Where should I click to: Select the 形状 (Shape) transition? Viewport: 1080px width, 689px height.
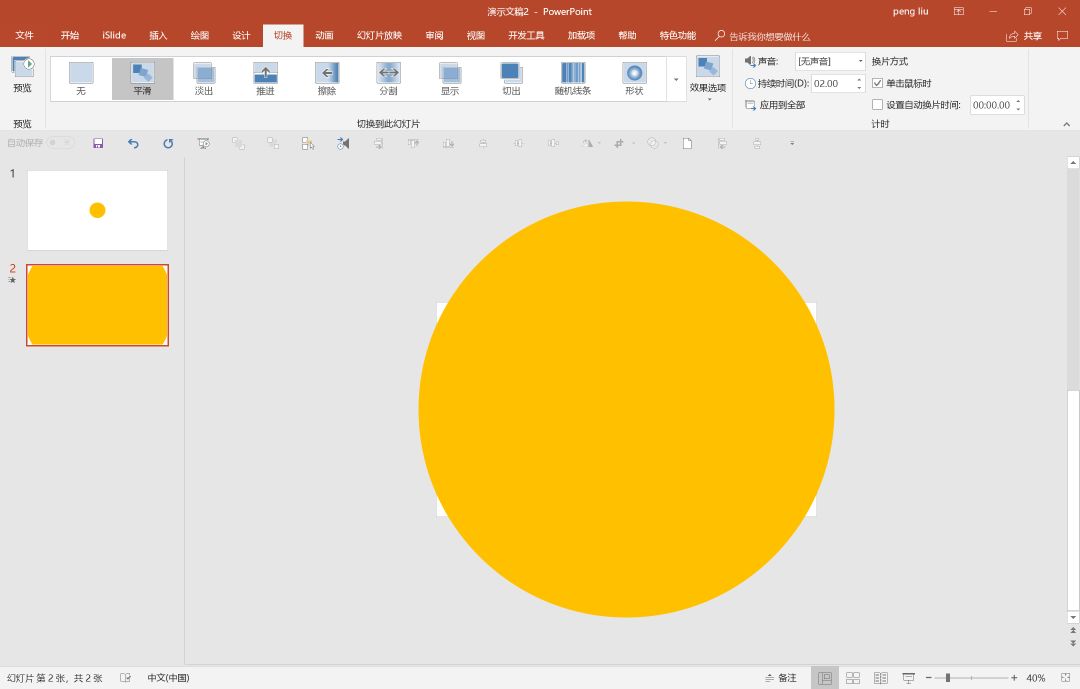coord(634,79)
